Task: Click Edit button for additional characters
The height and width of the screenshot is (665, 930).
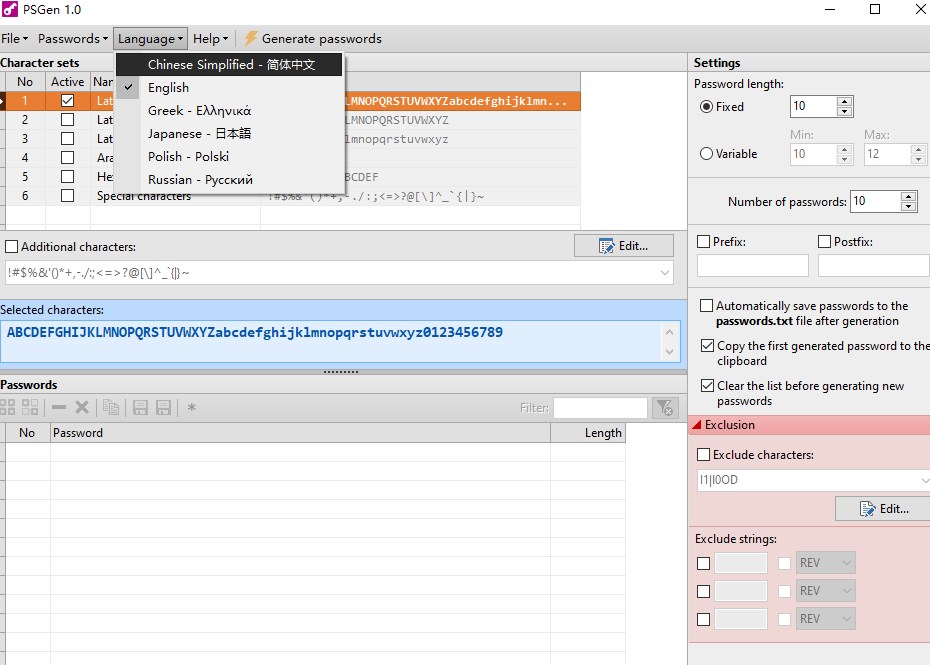Action: point(623,246)
